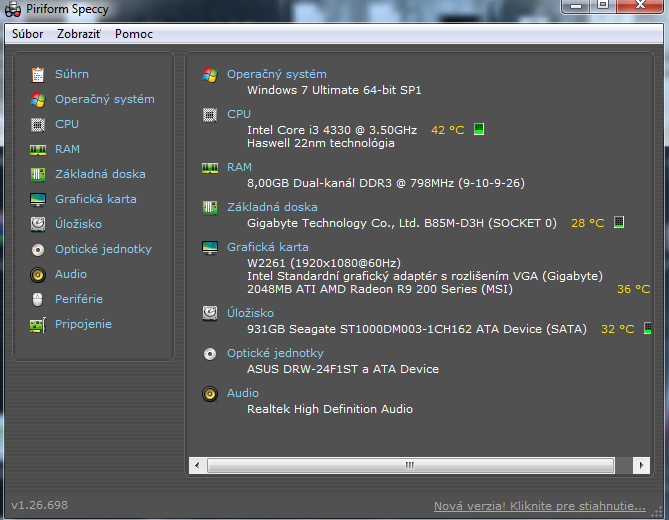Viewport: 669px width, 520px height.
Task: Click the Úložisko hard drive icon in sidebar
Action: tap(38, 224)
